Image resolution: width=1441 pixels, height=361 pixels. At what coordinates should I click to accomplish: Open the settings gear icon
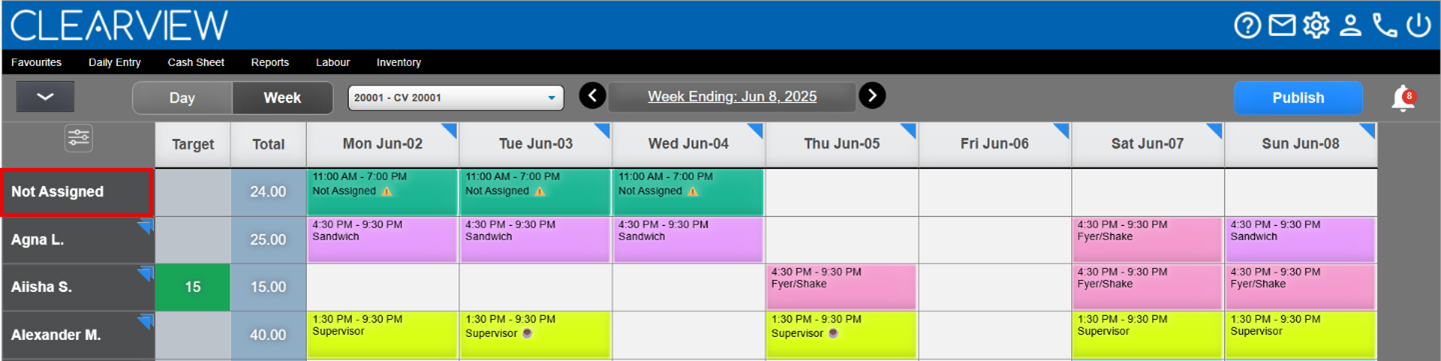tap(1316, 25)
